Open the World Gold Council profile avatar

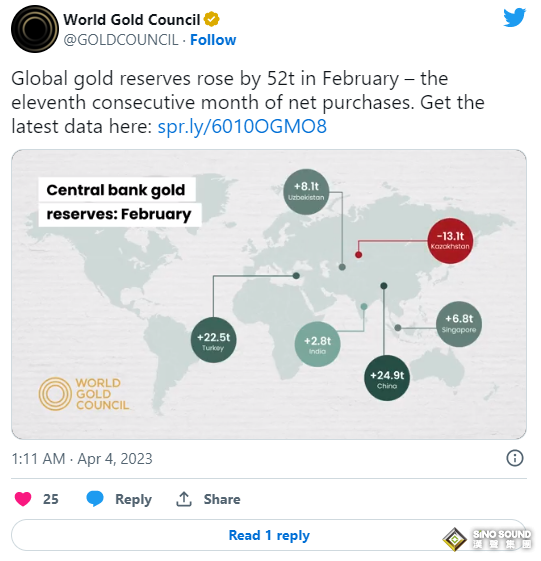pos(34,29)
